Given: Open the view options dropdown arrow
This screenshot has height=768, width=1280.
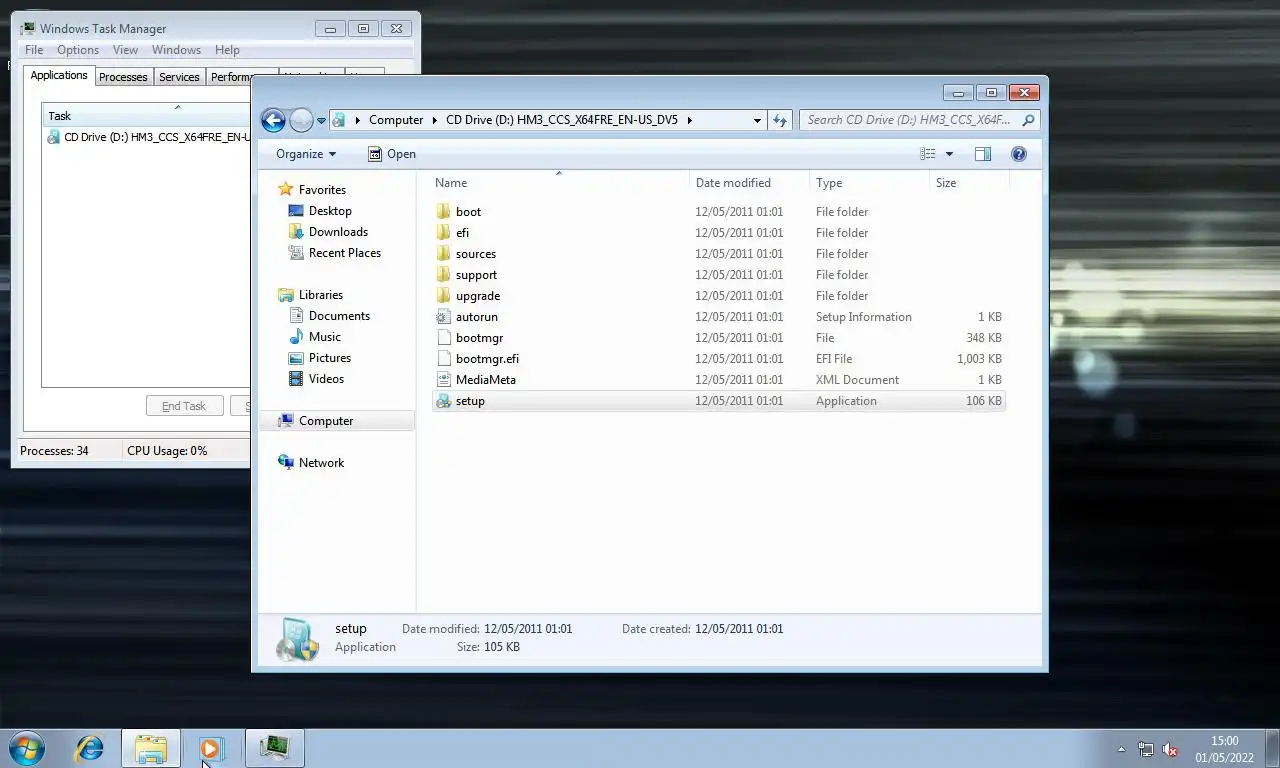Looking at the screenshot, I should (949, 154).
